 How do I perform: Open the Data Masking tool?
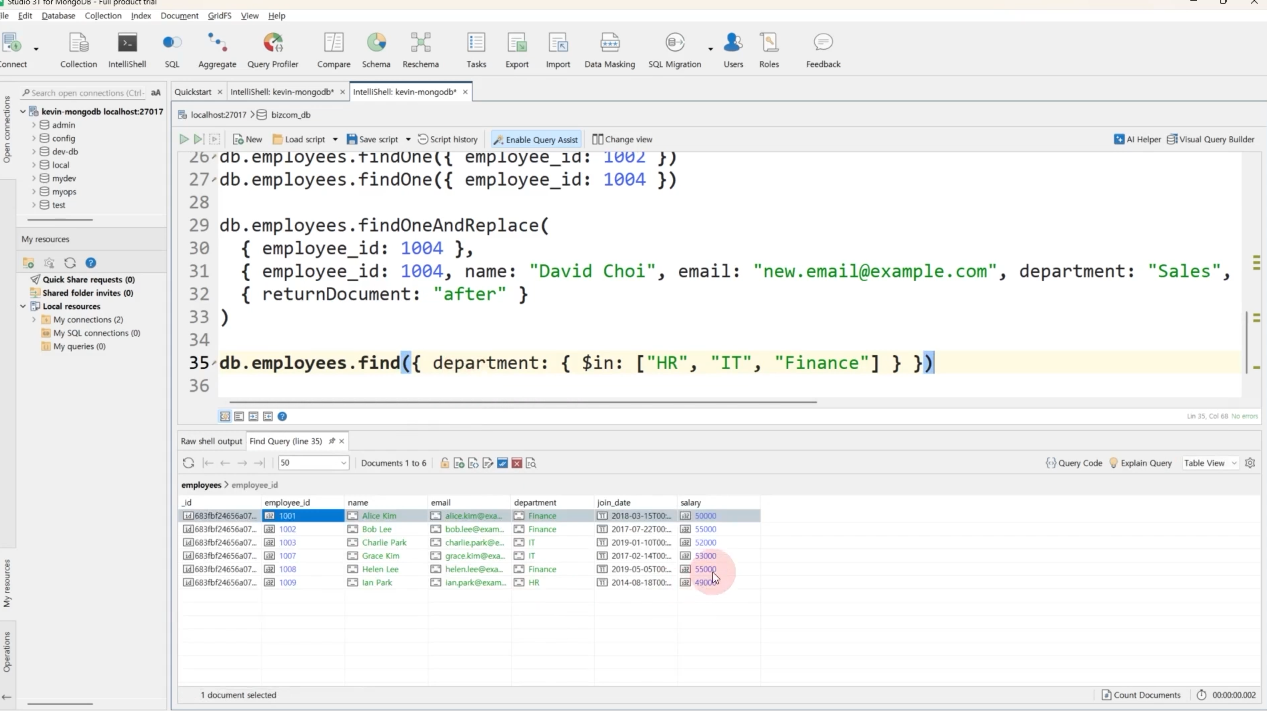[610, 50]
